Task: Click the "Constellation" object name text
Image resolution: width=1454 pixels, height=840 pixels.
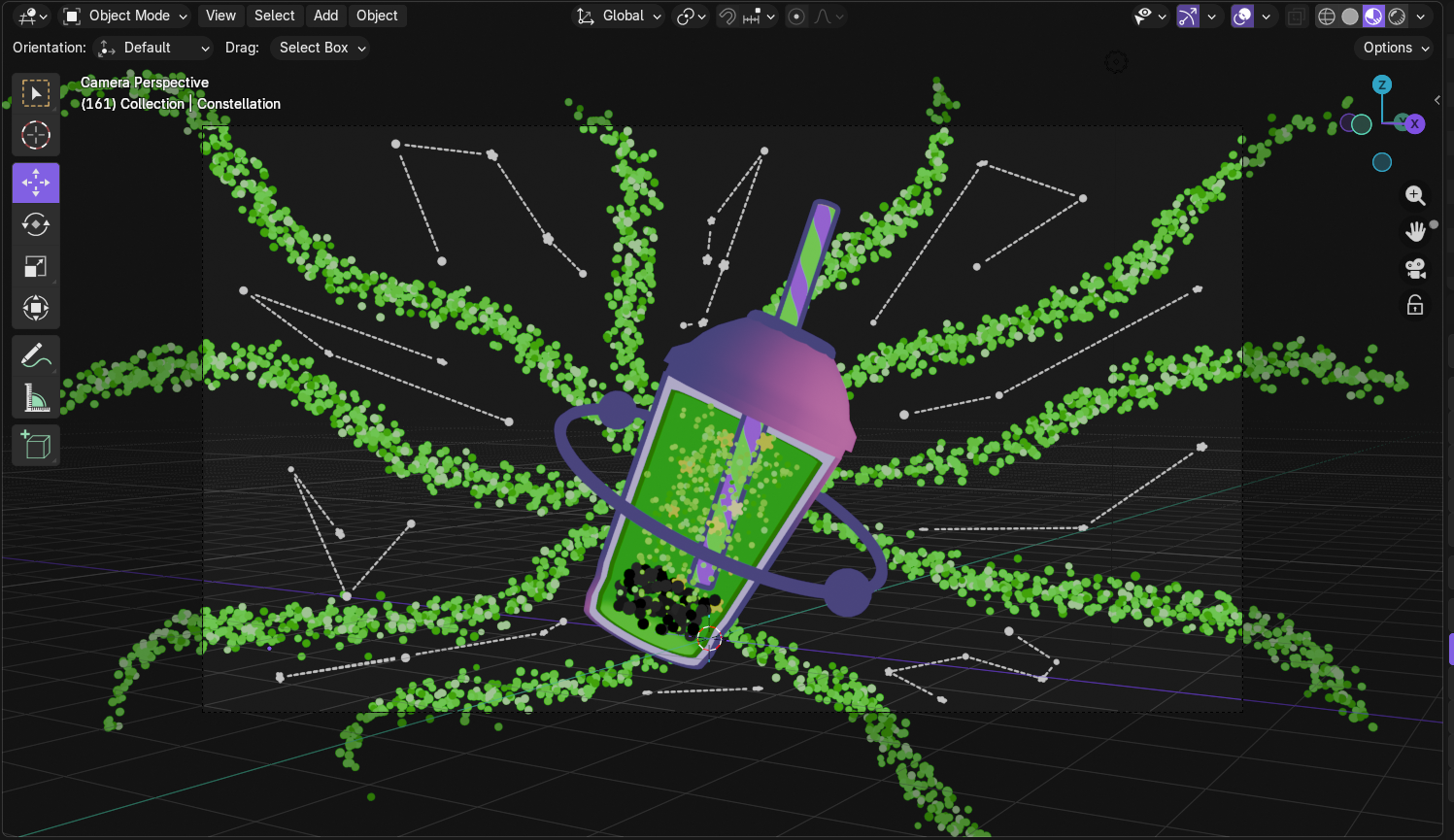Action: (239, 104)
